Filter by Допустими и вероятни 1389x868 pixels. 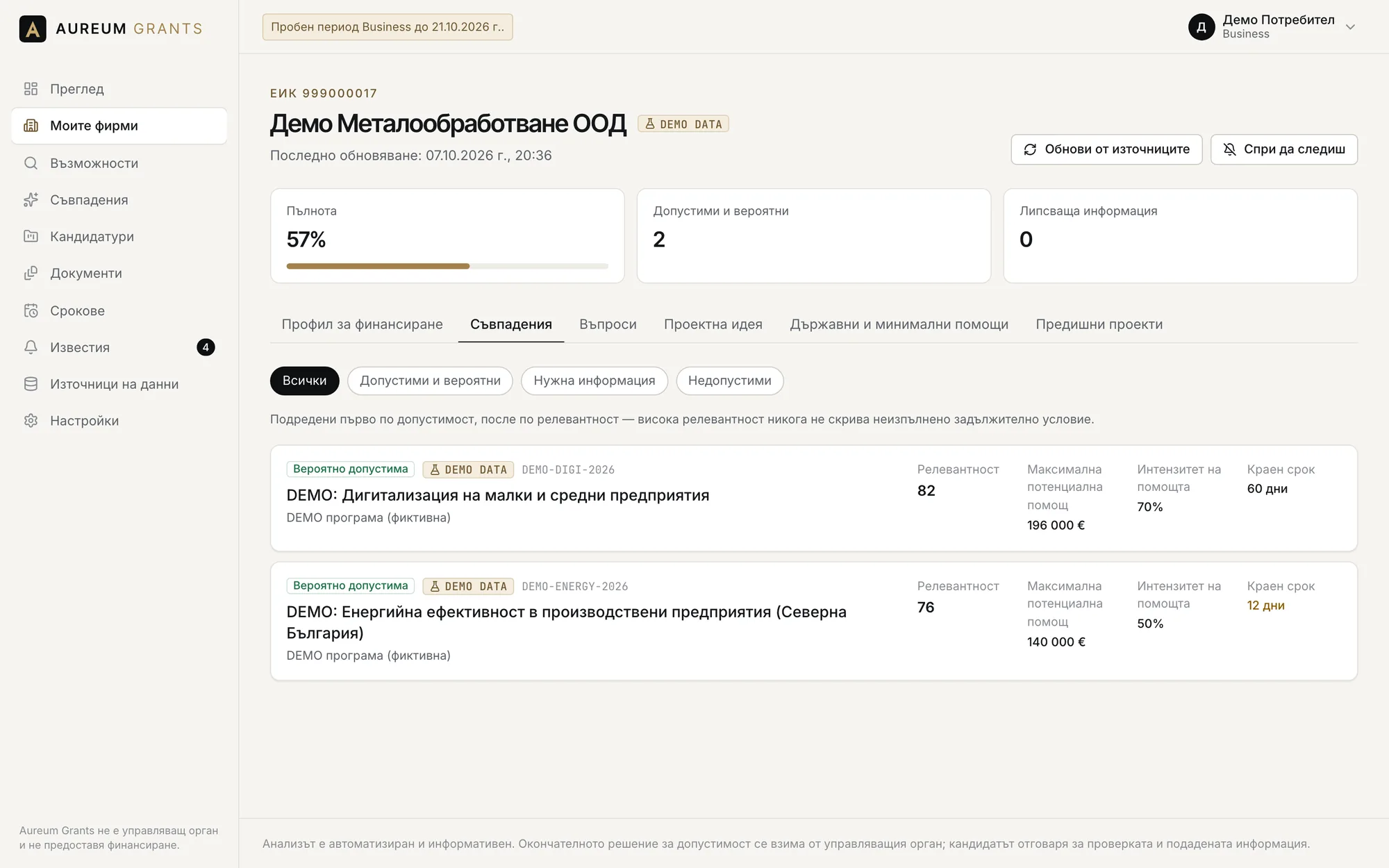click(x=430, y=381)
